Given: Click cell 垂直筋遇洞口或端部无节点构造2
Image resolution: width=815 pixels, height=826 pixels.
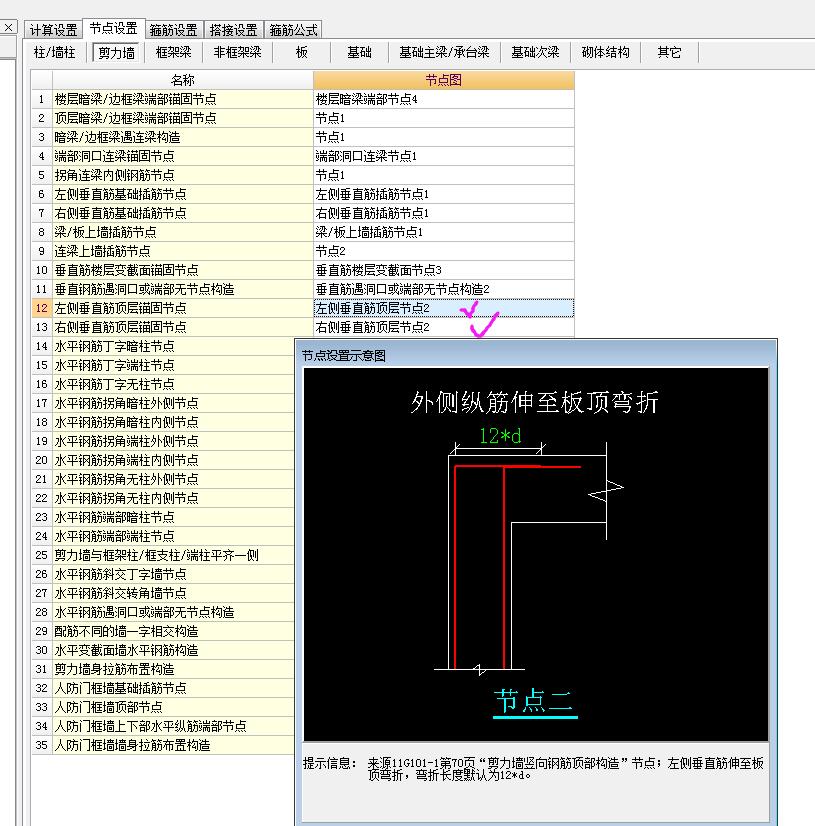Looking at the screenshot, I should (x=444, y=289).
